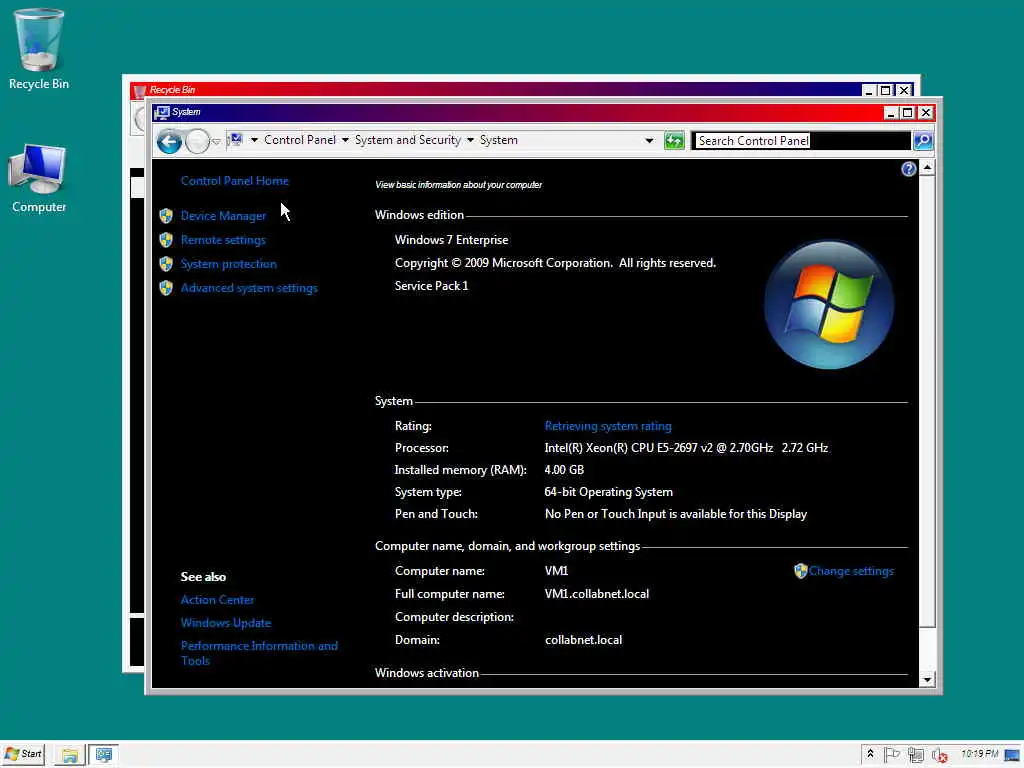Open Windows Update link
The width and height of the screenshot is (1024, 768).
click(x=226, y=622)
